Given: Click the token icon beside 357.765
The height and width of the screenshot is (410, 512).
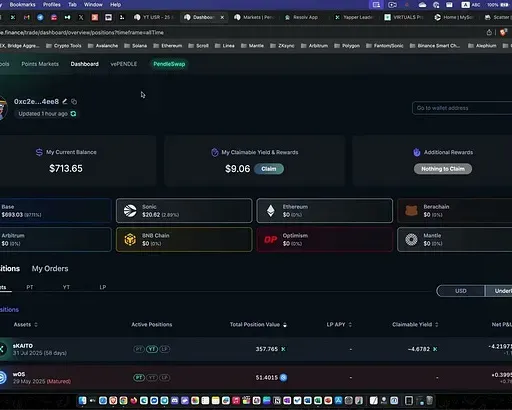Looking at the screenshot, I should coord(283,349).
